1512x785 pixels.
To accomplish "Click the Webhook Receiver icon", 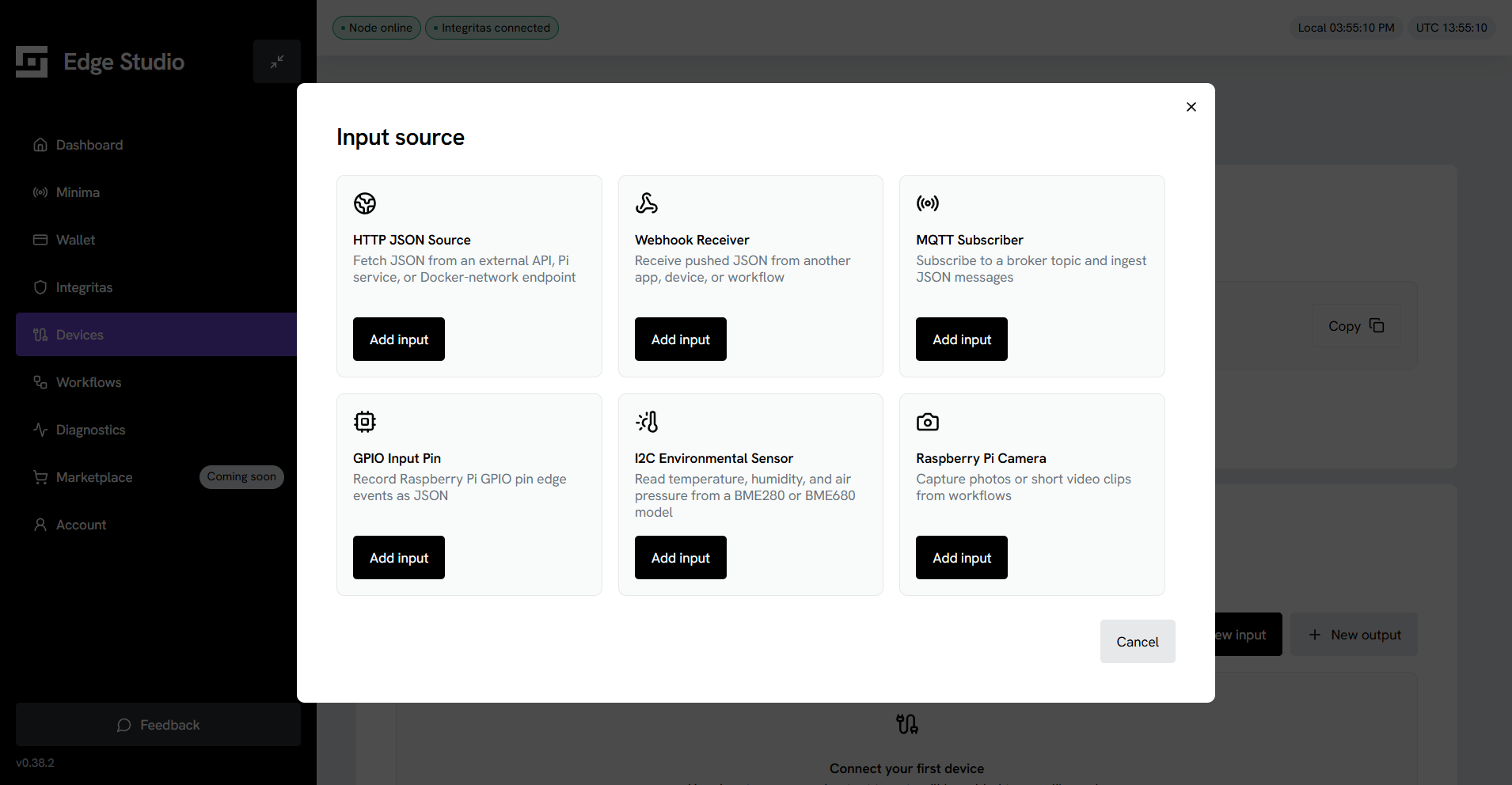I will 647,203.
